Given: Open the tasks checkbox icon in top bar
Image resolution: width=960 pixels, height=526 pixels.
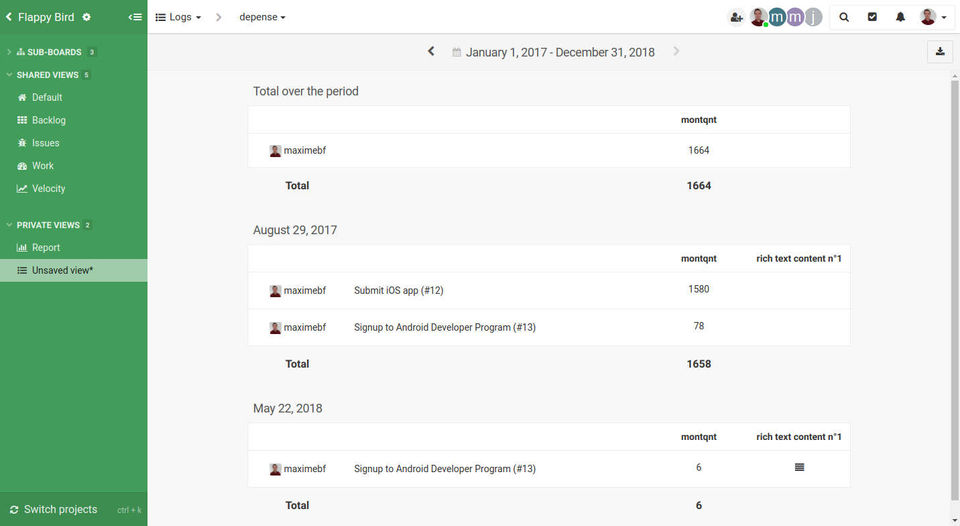Looking at the screenshot, I should (x=872, y=17).
